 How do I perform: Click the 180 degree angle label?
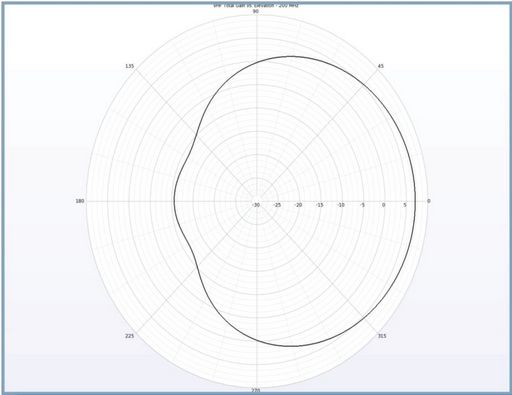[x=80, y=201]
